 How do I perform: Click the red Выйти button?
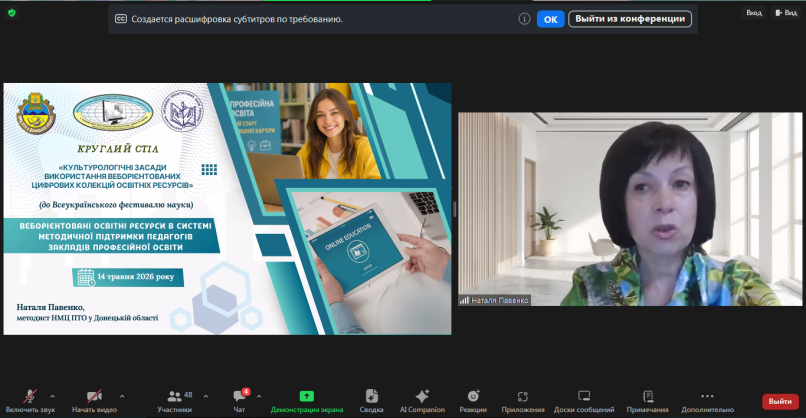point(780,401)
